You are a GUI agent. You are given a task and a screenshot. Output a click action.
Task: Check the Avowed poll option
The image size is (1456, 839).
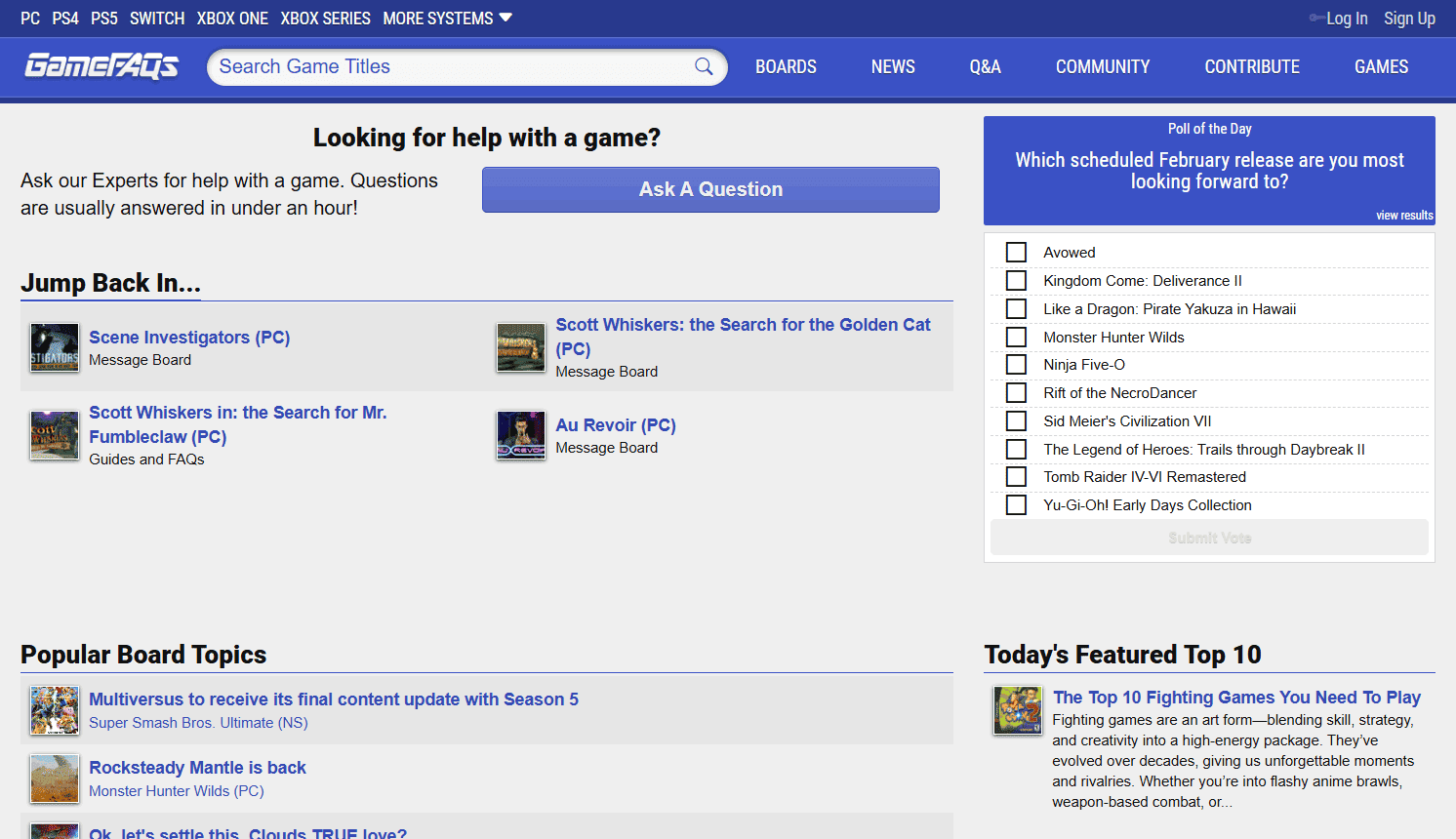coord(1016,253)
